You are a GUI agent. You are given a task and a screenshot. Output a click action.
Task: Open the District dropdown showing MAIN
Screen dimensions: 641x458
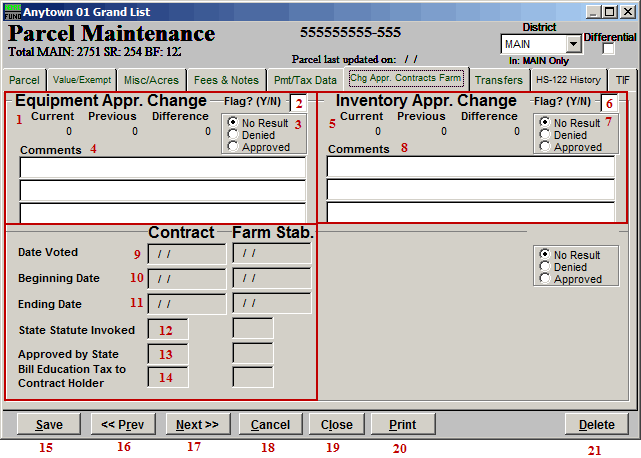click(x=573, y=44)
